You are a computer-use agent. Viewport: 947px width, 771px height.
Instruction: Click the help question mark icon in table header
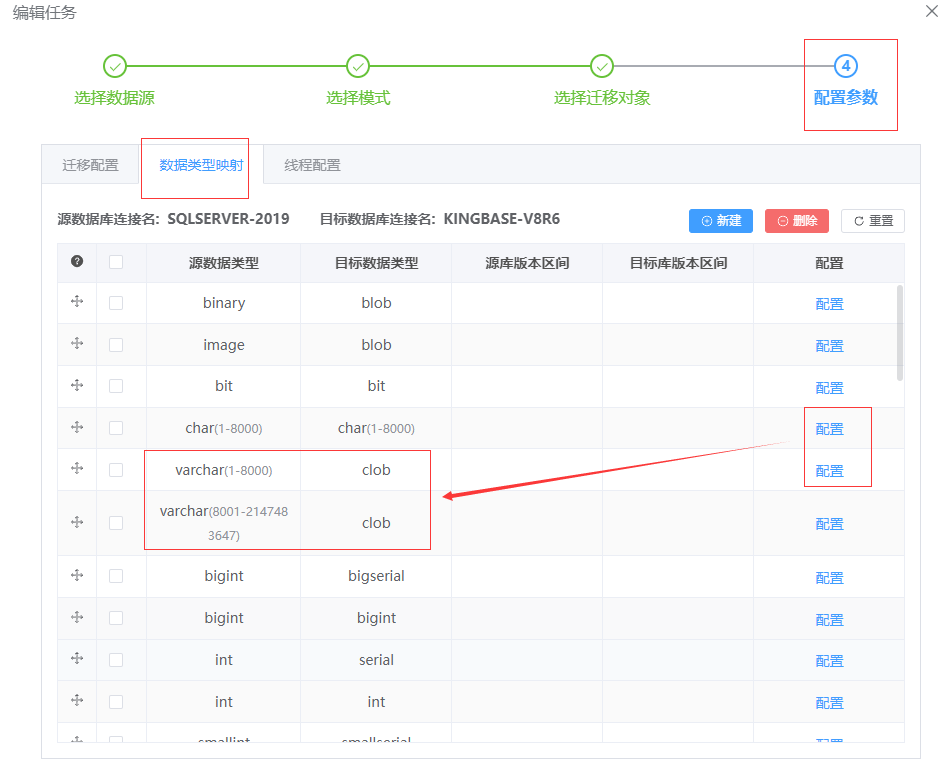[77, 262]
